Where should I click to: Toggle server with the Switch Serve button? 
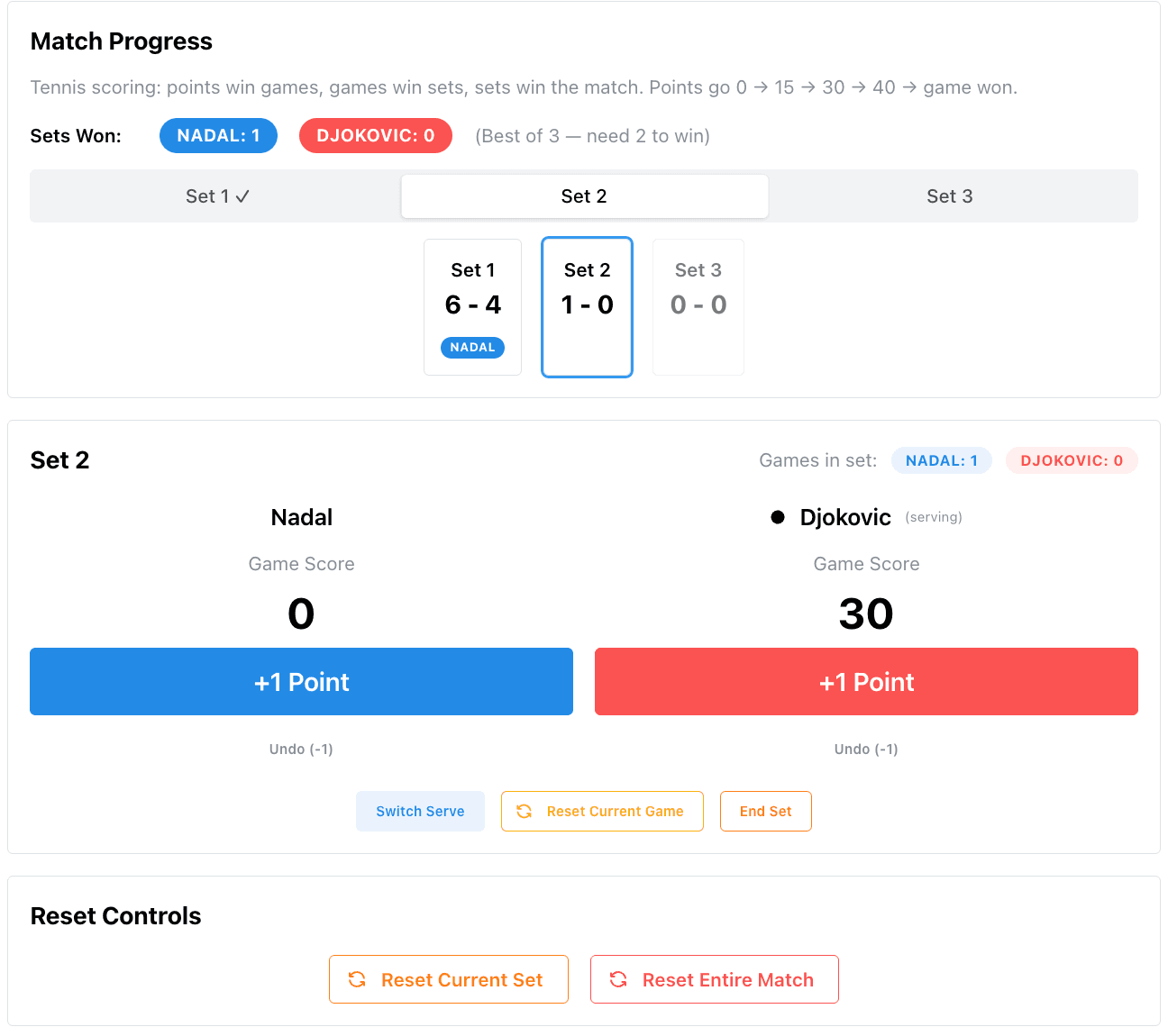click(420, 811)
